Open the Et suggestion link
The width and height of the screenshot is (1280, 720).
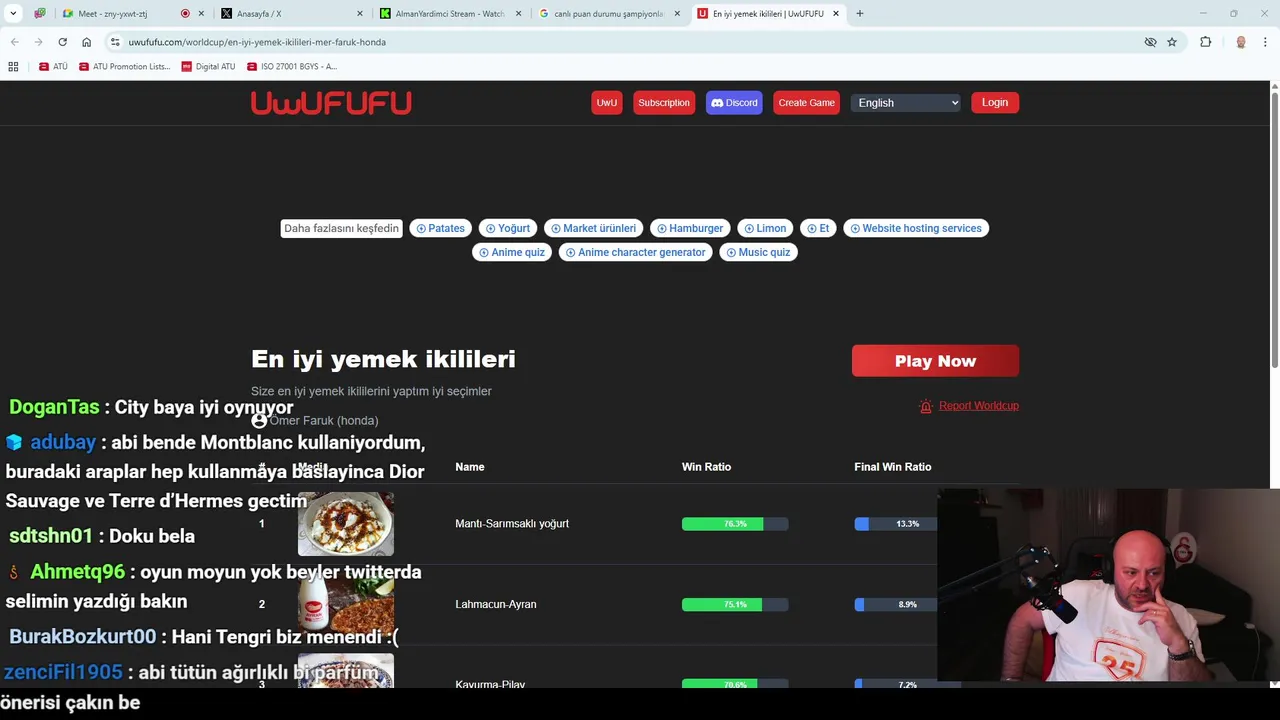[x=818, y=228]
